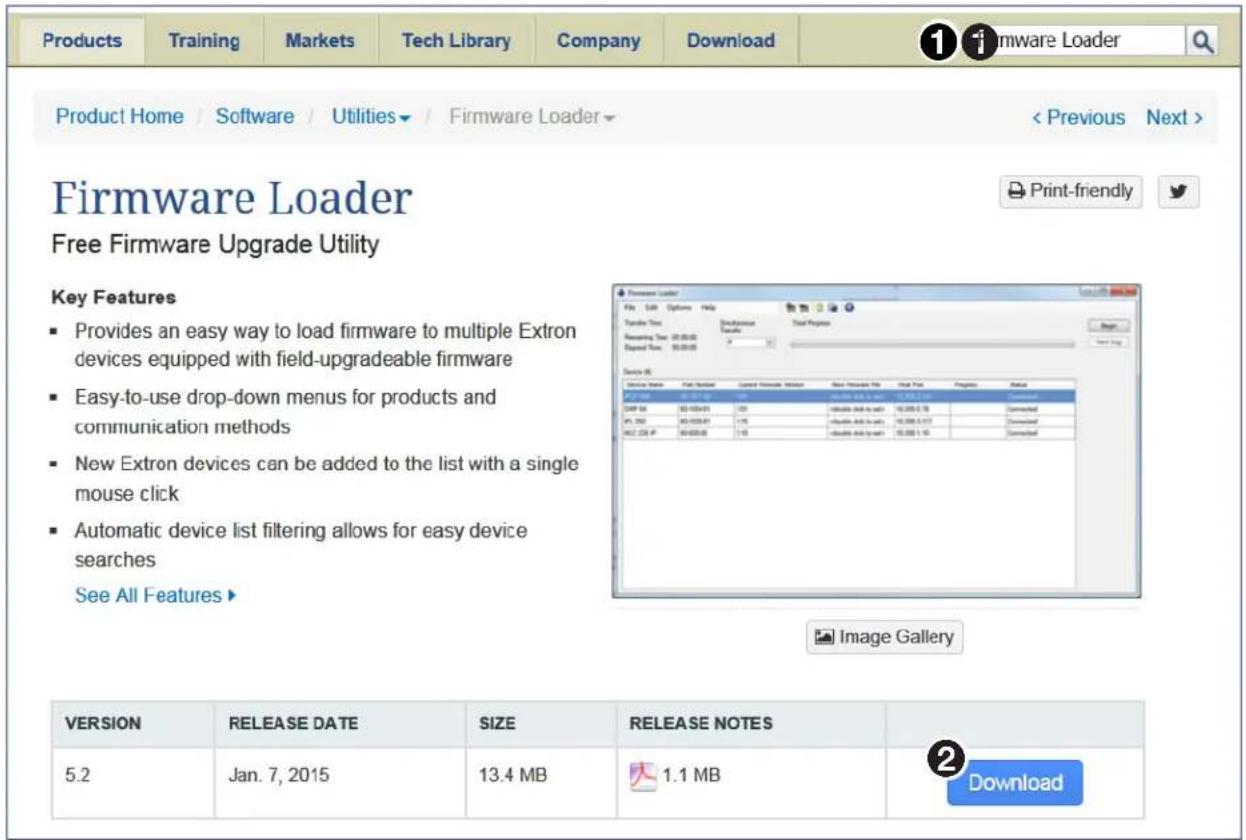Click the version value 5.2
This screenshot has width=1246, height=840.
click(x=77, y=775)
